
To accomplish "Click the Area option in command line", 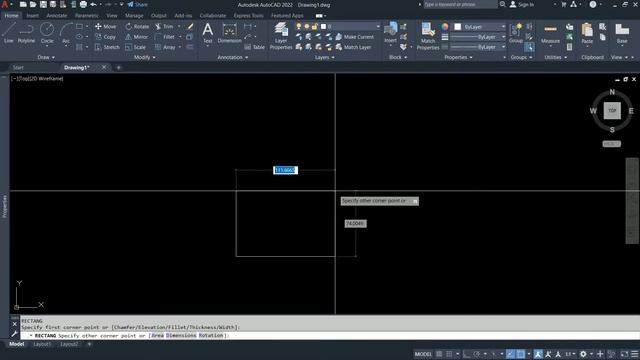I will [x=158, y=336].
